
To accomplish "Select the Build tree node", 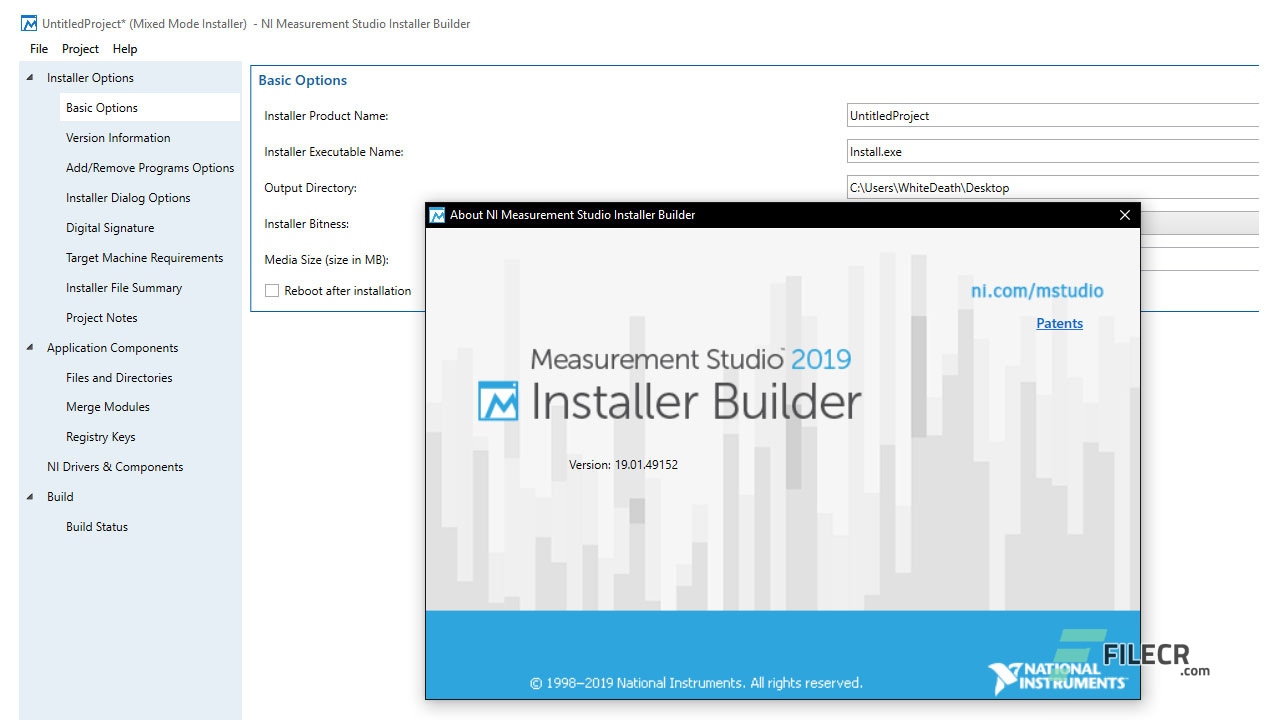I will (60, 497).
